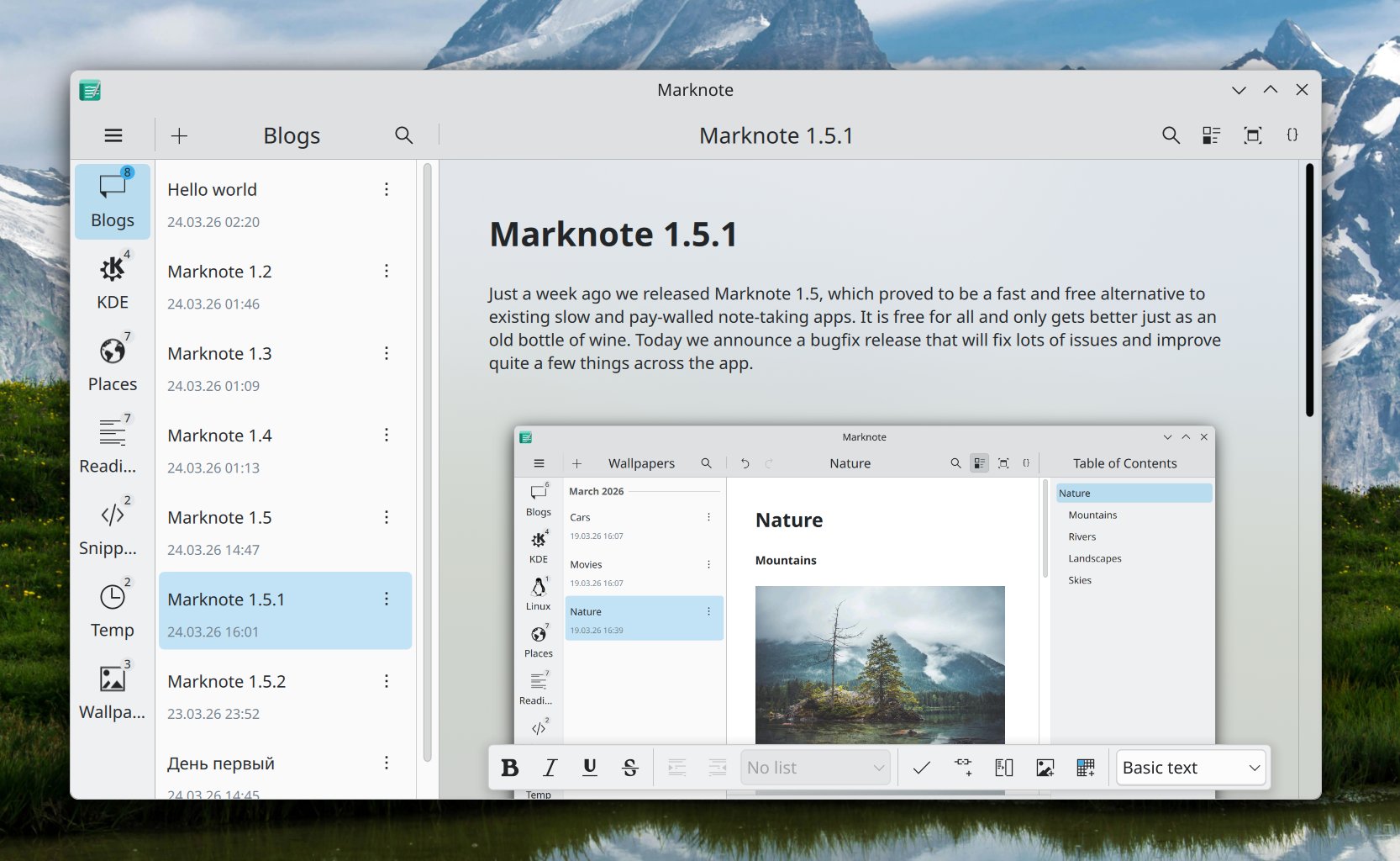
Task: Search notes in the Blogs notebook
Action: (x=404, y=135)
